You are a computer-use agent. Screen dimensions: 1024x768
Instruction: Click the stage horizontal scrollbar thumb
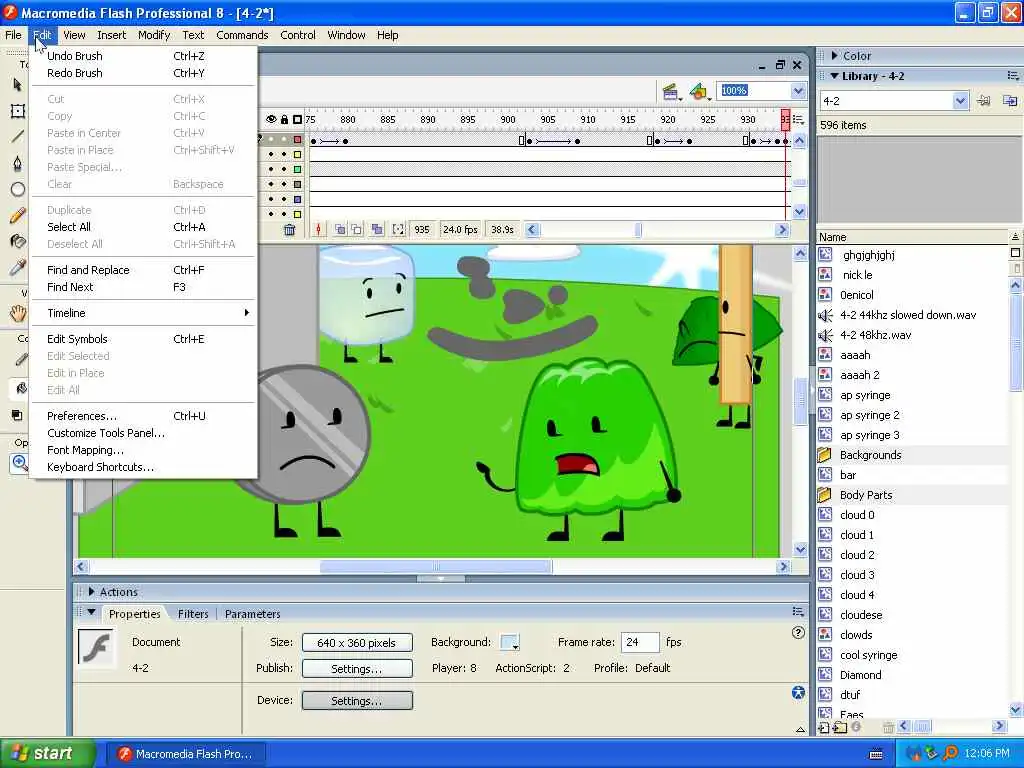(x=436, y=566)
